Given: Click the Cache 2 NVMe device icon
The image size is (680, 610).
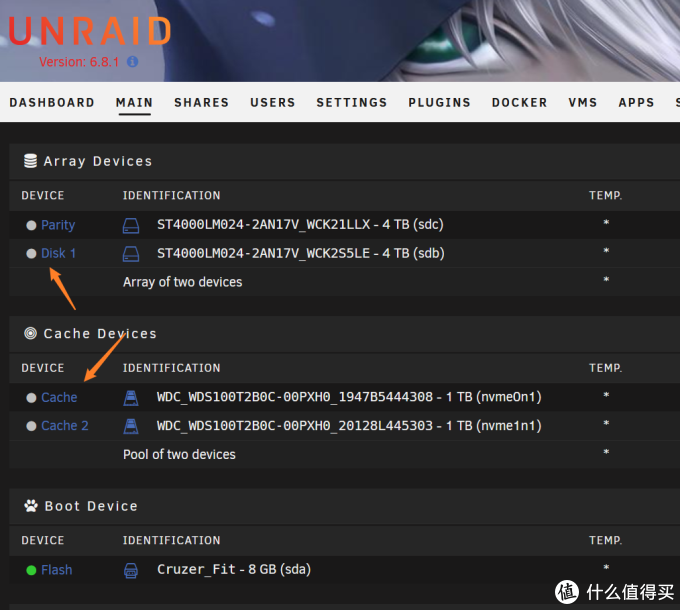Looking at the screenshot, I should (x=131, y=426).
